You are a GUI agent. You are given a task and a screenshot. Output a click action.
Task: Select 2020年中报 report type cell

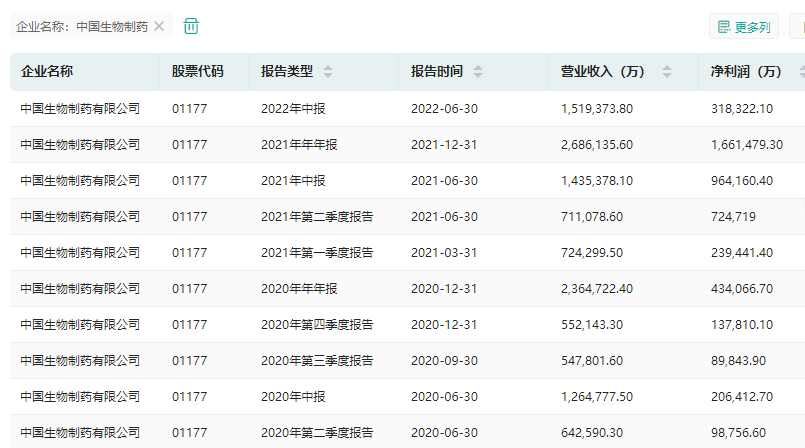pos(293,396)
